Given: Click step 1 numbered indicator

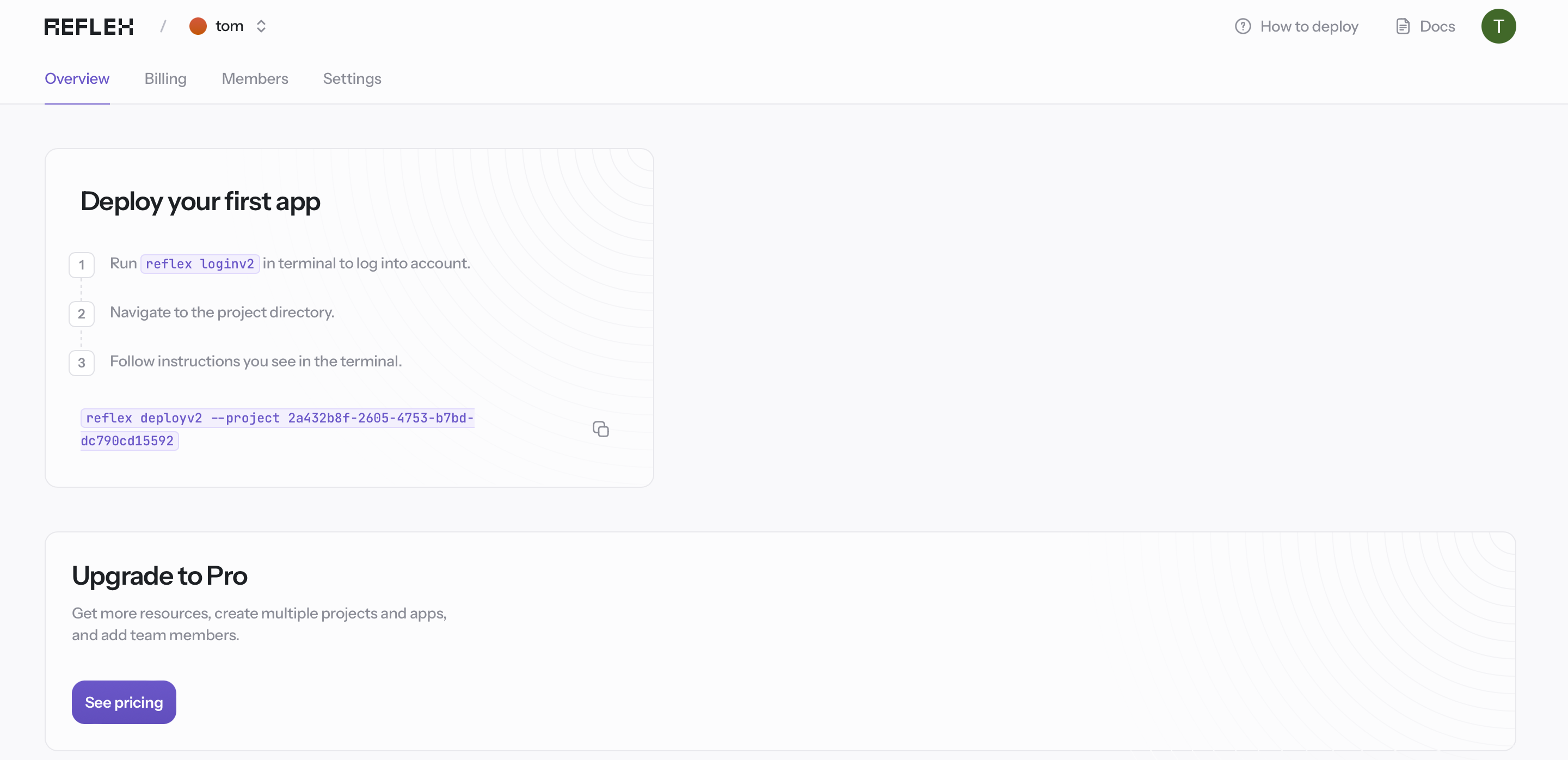Looking at the screenshot, I should pos(82,264).
